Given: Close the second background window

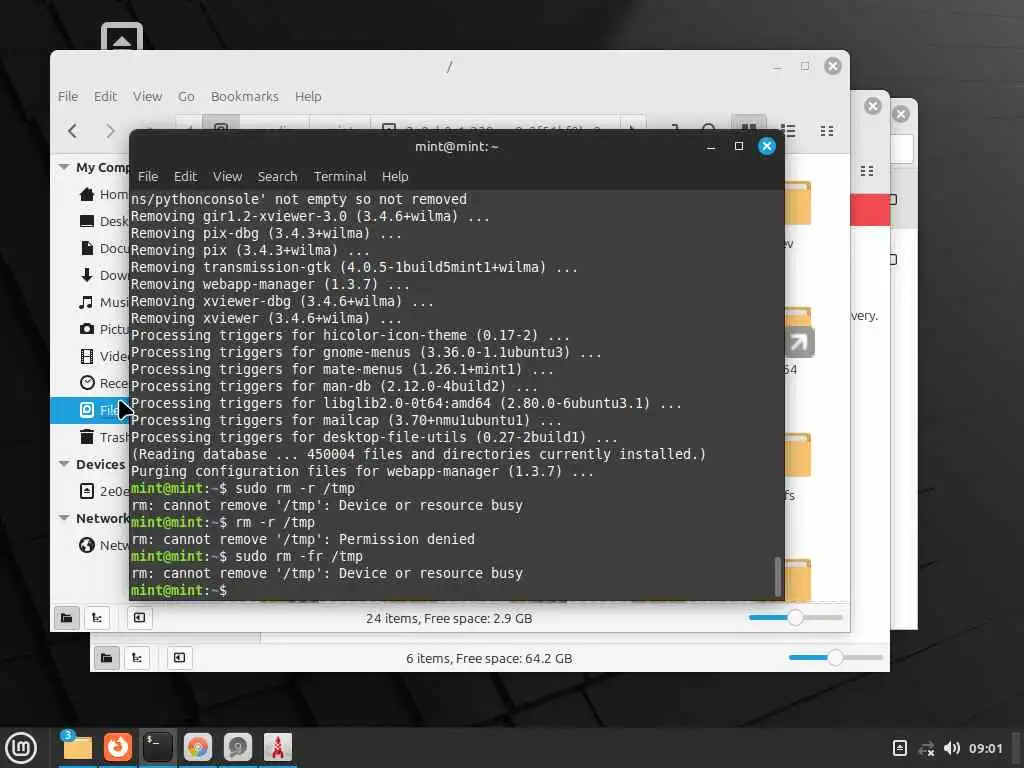Looking at the screenshot, I should (872, 106).
